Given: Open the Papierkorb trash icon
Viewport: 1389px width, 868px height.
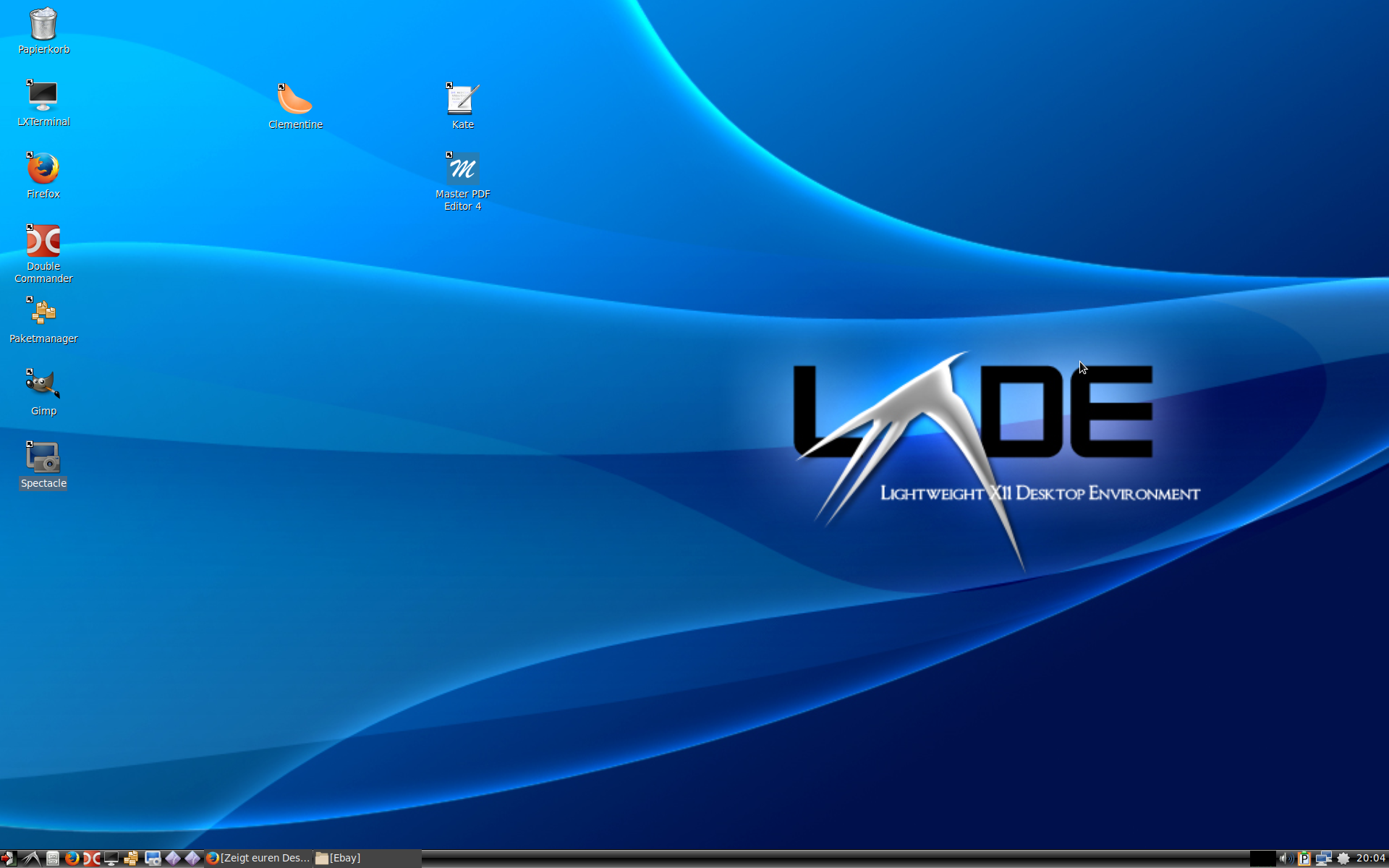Looking at the screenshot, I should [x=43, y=25].
